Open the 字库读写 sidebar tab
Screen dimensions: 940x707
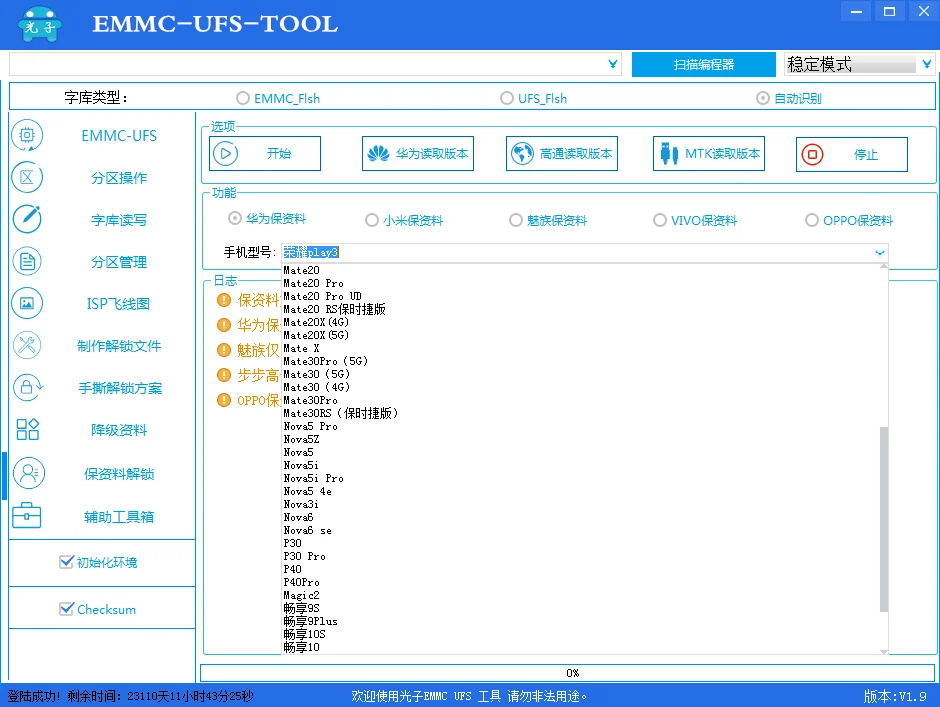[119, 220]
